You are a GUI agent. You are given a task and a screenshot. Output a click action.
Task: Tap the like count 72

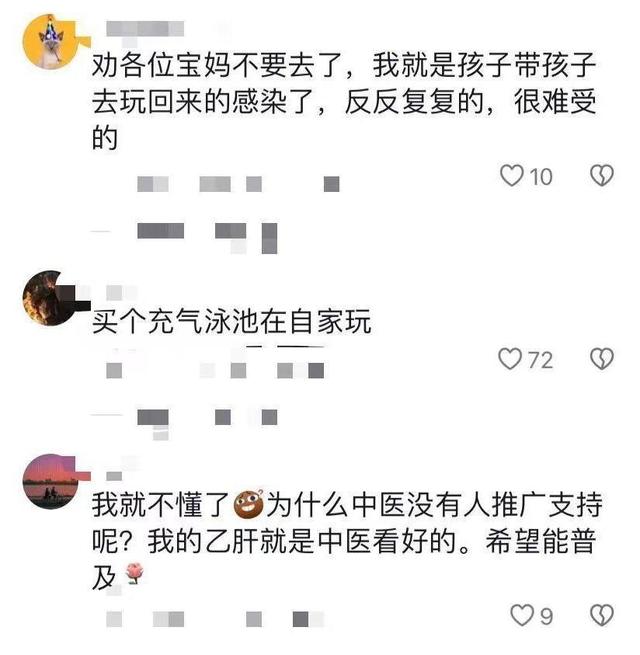click(540, 360)
